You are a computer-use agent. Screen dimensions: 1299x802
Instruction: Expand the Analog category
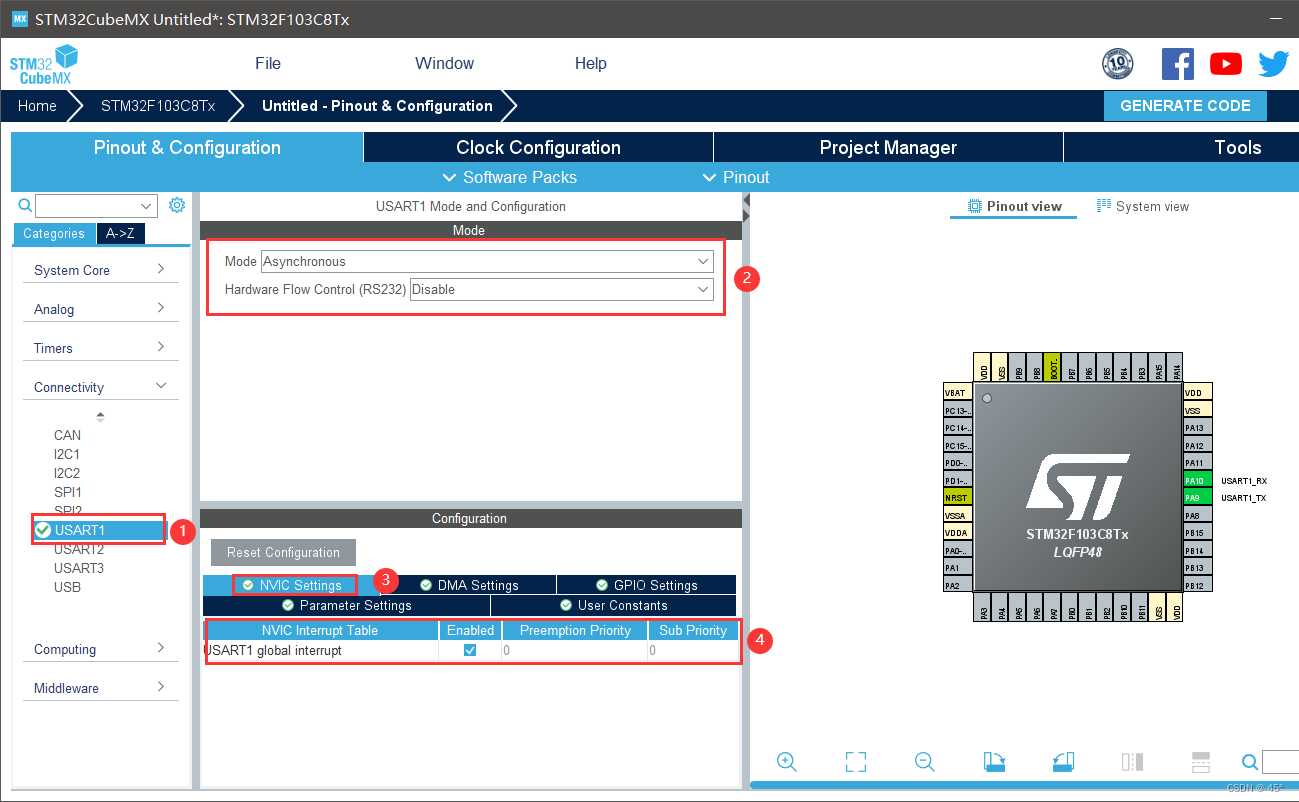(x=99, y=309)
